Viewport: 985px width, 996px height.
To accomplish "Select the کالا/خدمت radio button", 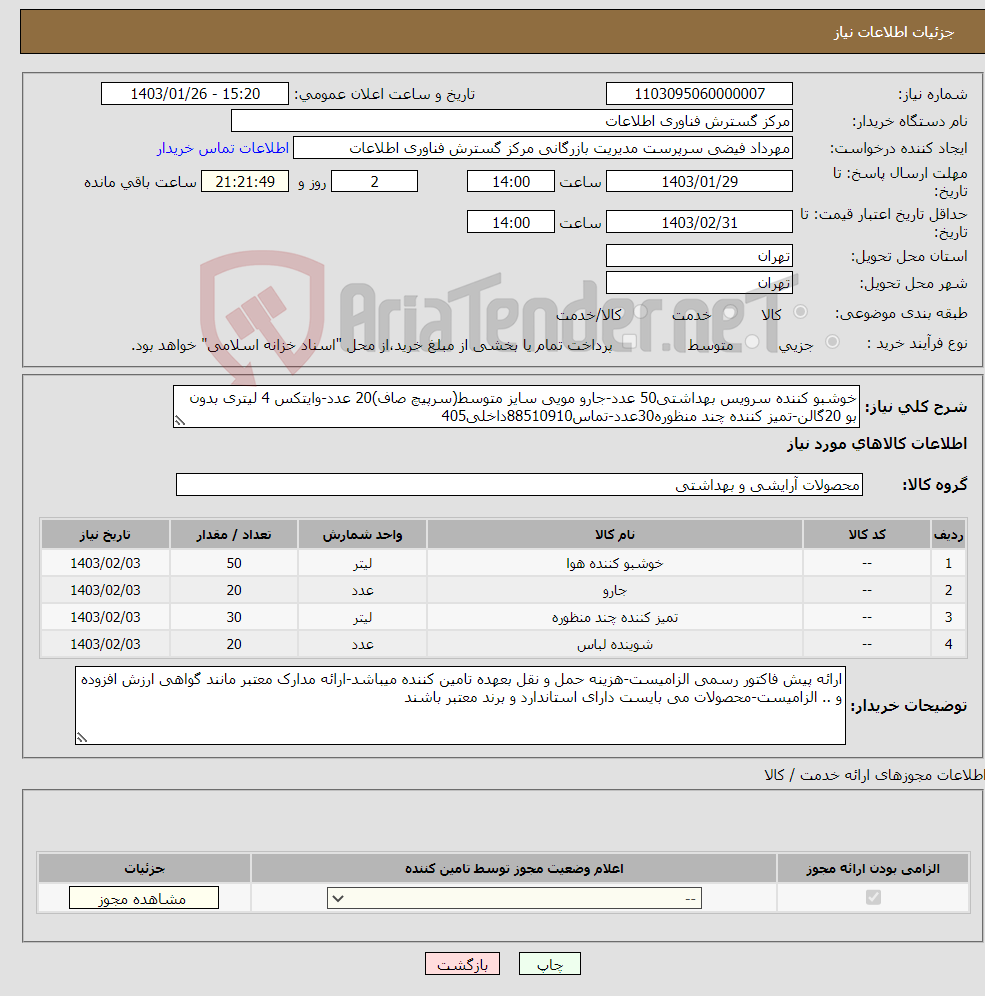I will (641, 312).
